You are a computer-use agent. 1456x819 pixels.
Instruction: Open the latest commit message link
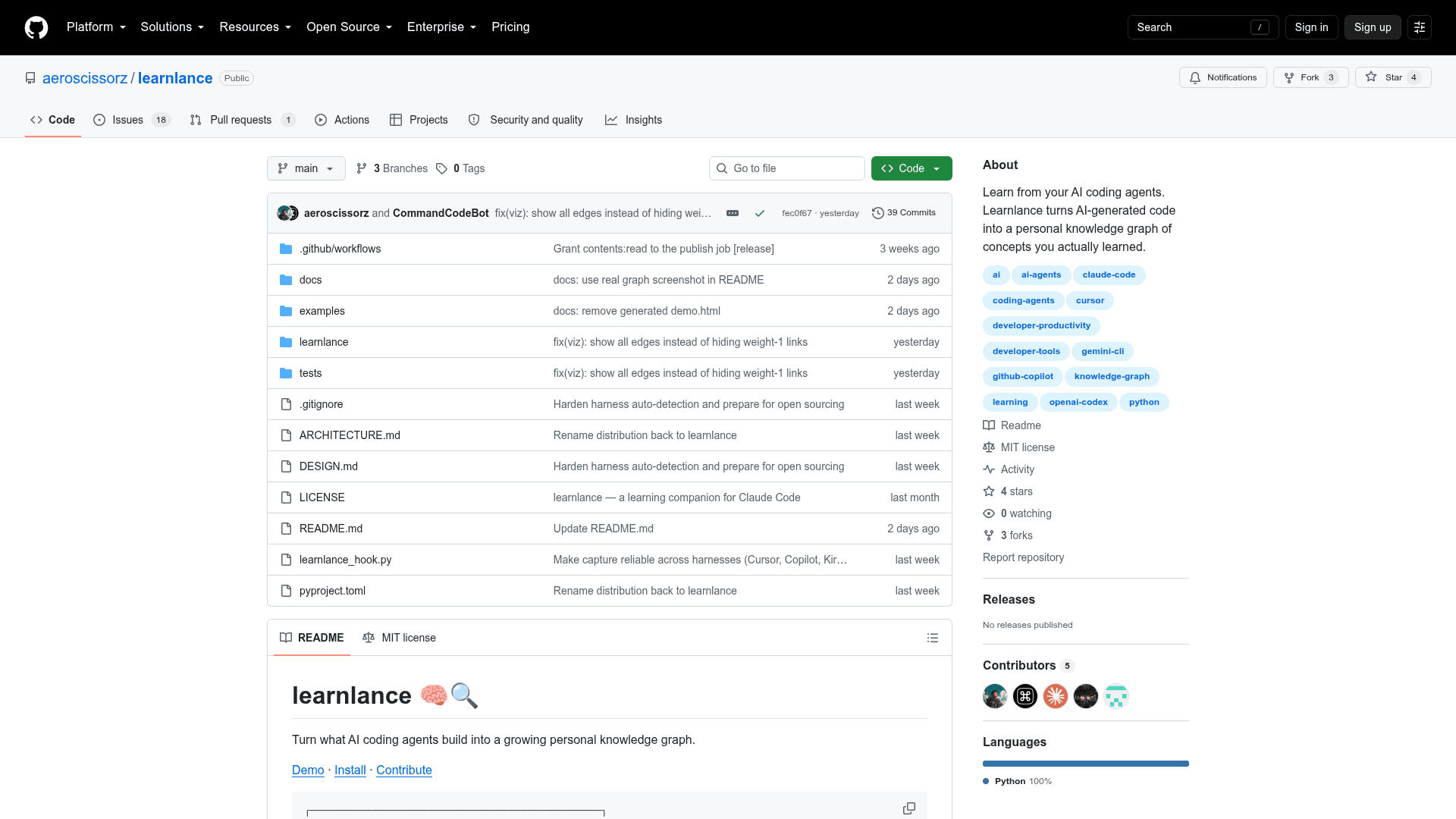pyautogui.click(x=603, y=213)
